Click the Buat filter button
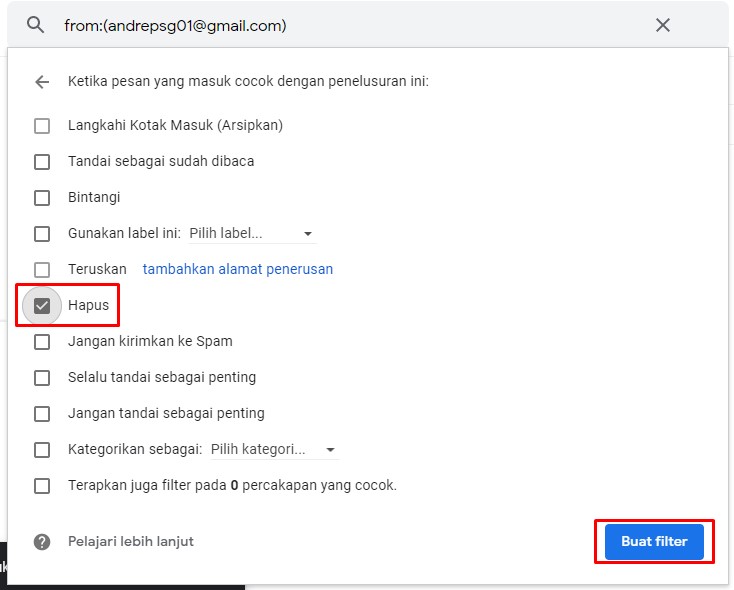734x590 pixels. 654,542
